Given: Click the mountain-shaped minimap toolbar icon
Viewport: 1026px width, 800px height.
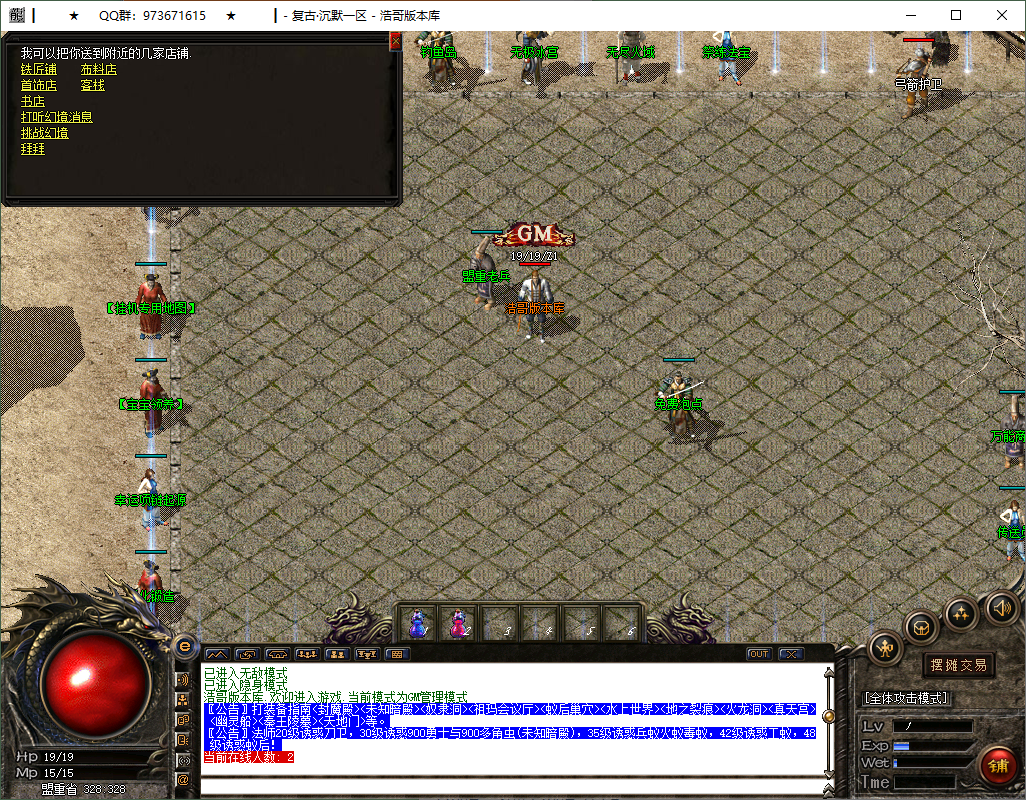Looking at the screenshot, I should click(217, 654).
